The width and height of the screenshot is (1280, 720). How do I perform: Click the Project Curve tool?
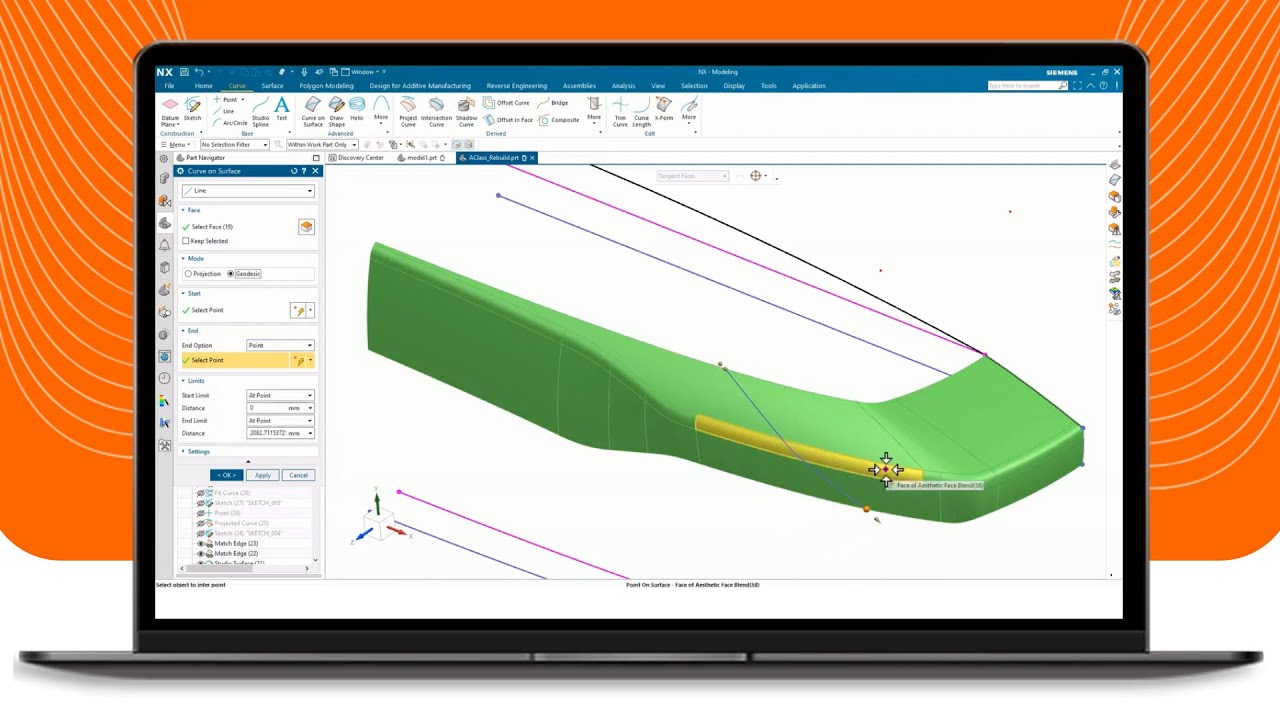tap(408, 112)
